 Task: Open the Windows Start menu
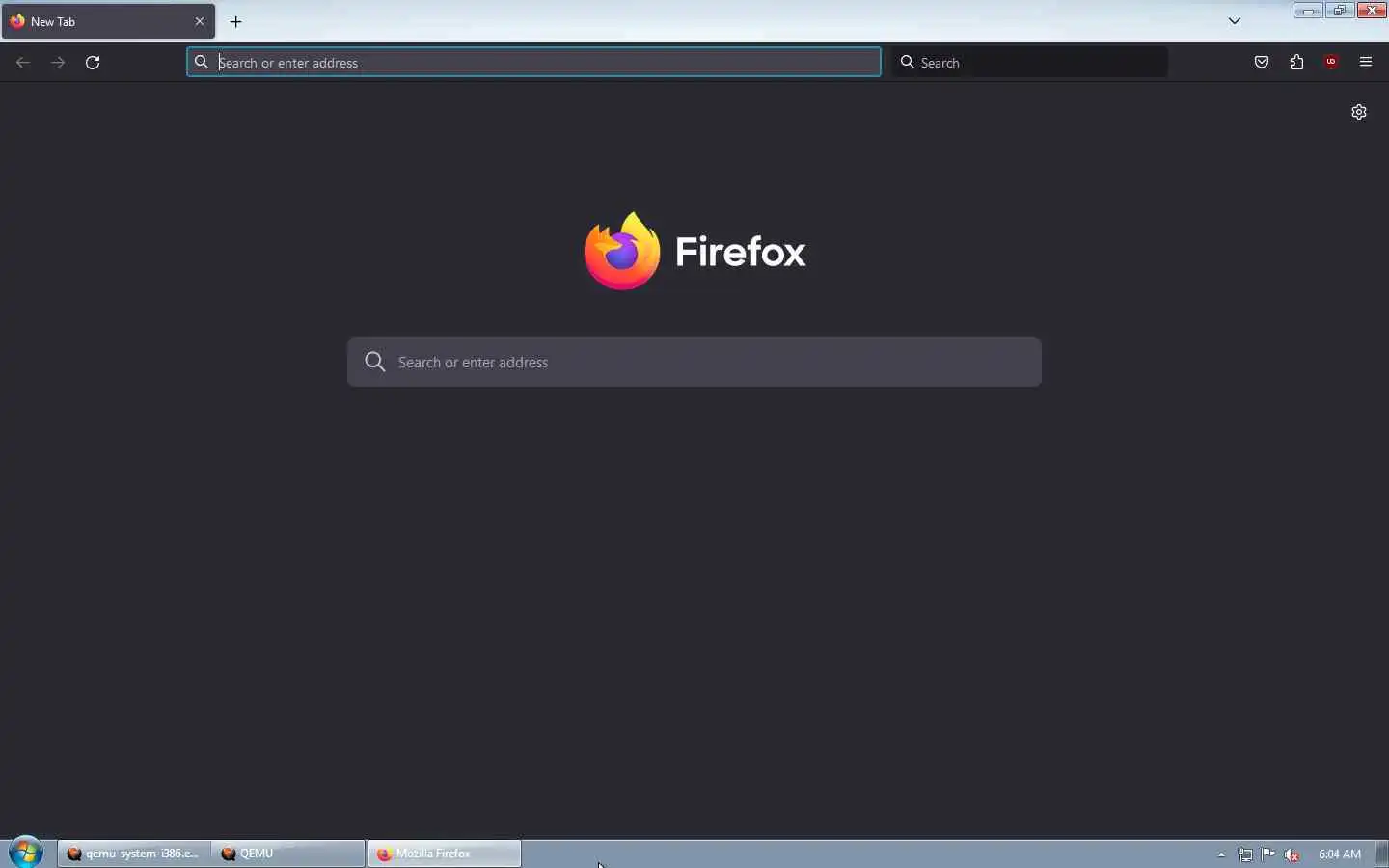click(x=26, y=854)
